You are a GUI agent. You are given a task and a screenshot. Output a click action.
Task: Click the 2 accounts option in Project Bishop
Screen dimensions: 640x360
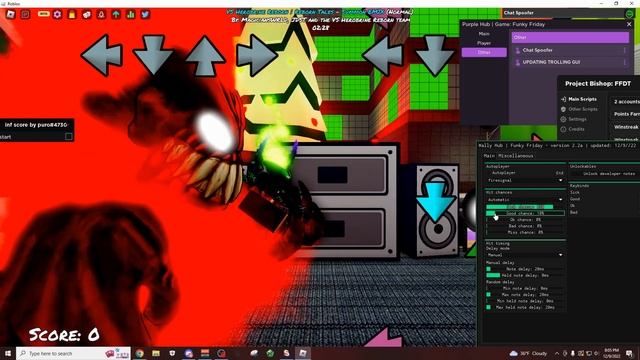pyautogui.click(x=626, y=102)
